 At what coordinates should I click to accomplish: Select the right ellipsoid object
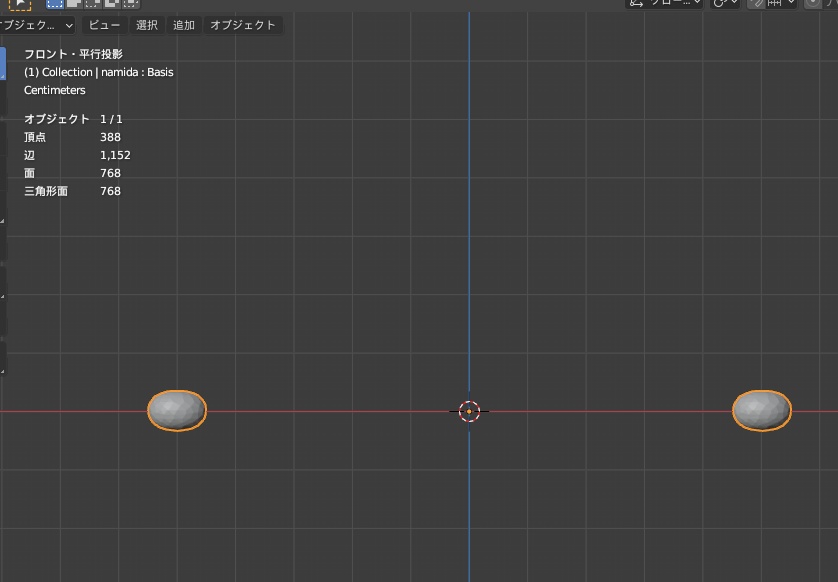point(761,409)
